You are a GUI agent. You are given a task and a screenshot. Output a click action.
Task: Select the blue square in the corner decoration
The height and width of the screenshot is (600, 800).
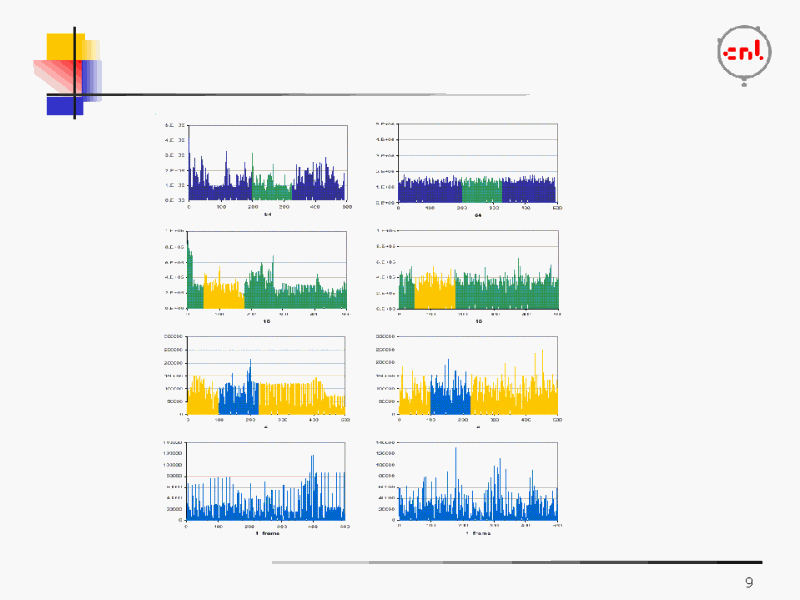tap(62, 104)
